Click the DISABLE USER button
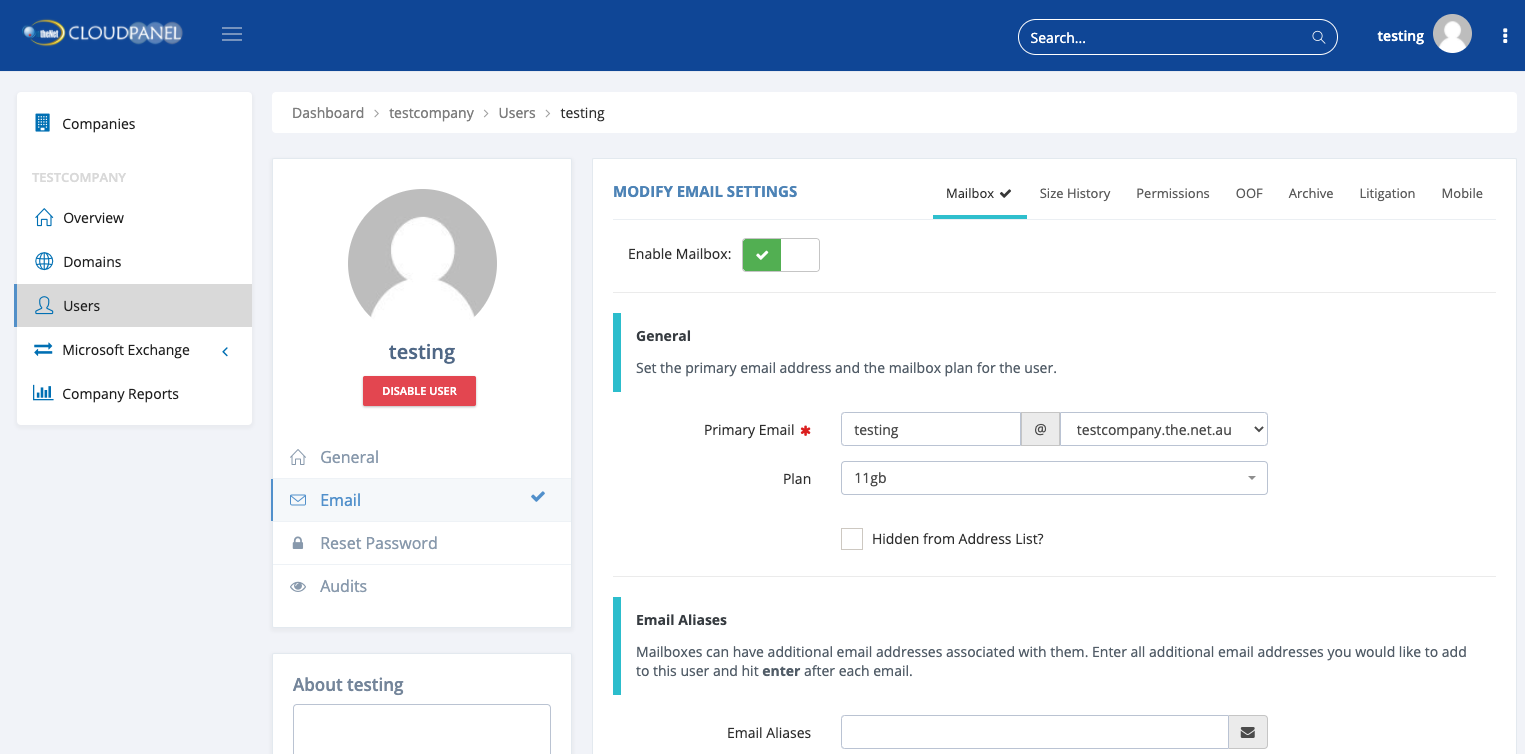1525x754 pixels. click(419, 390)
